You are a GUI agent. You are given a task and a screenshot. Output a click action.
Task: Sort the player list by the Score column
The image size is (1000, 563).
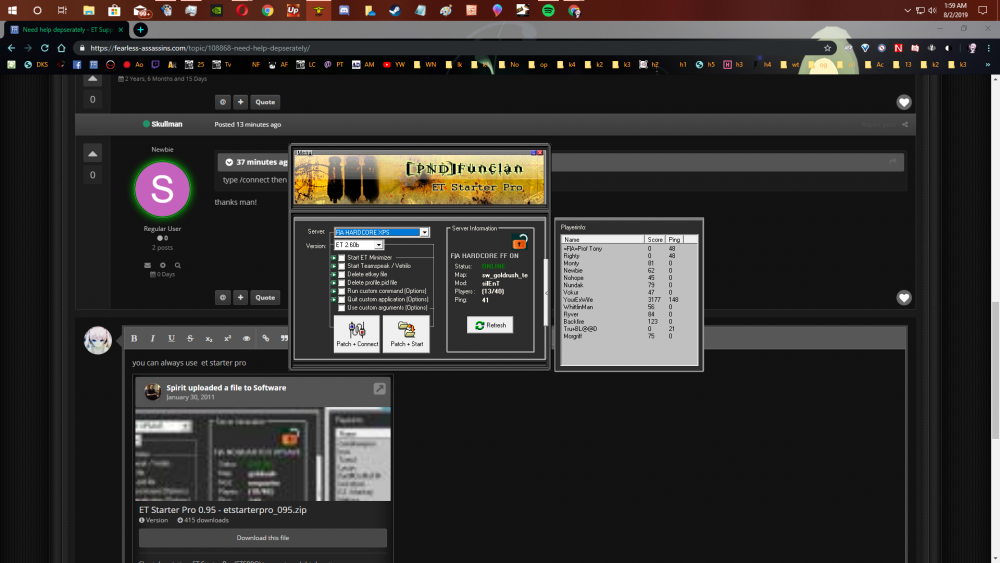(x=655, y=239)
